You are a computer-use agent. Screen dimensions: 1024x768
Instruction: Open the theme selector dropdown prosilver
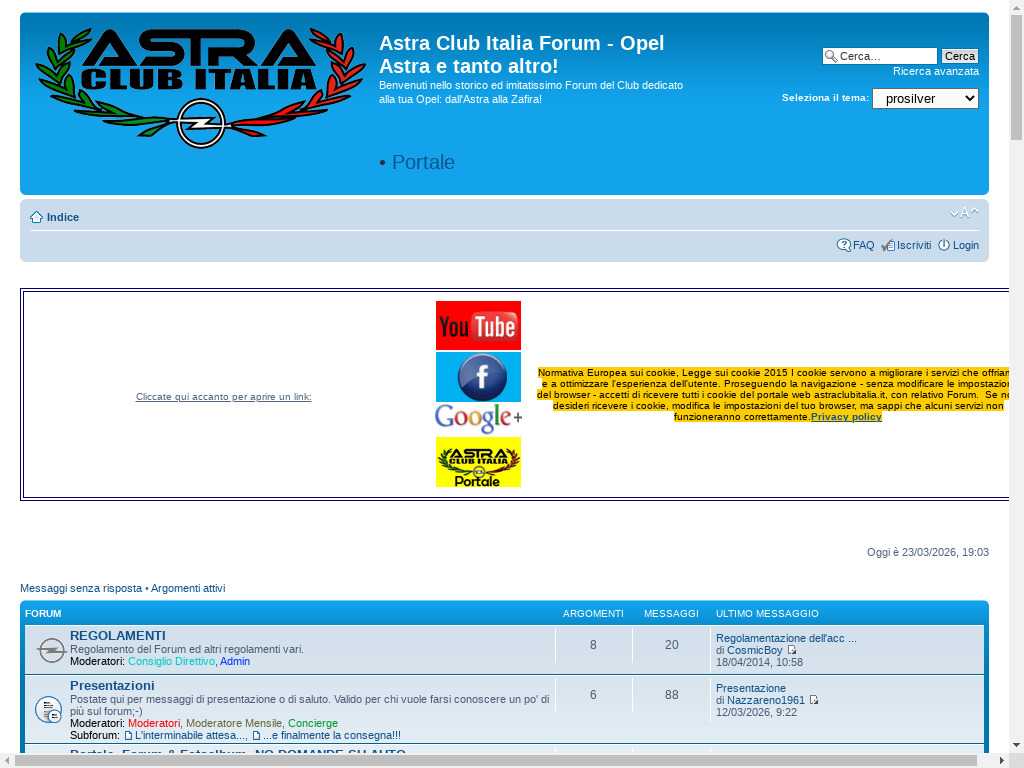925,98
